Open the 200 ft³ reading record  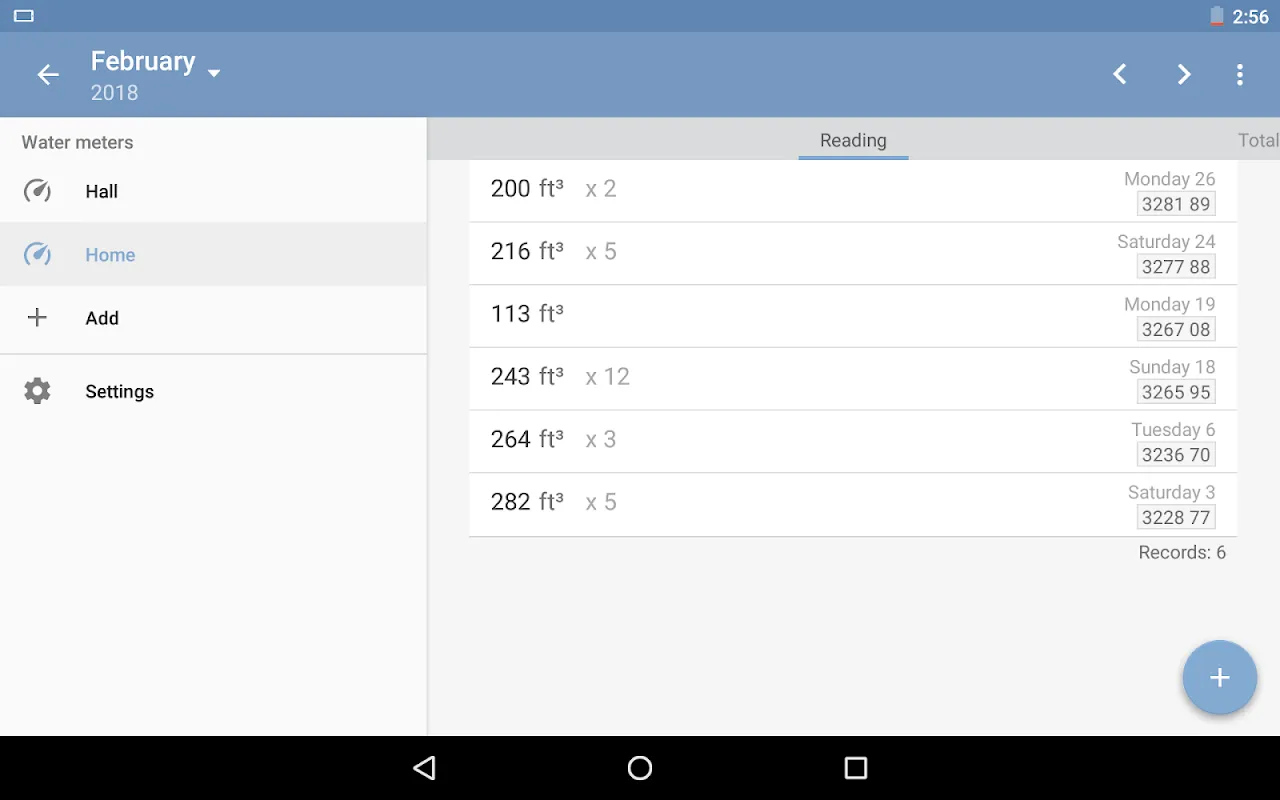coord(853,191)
